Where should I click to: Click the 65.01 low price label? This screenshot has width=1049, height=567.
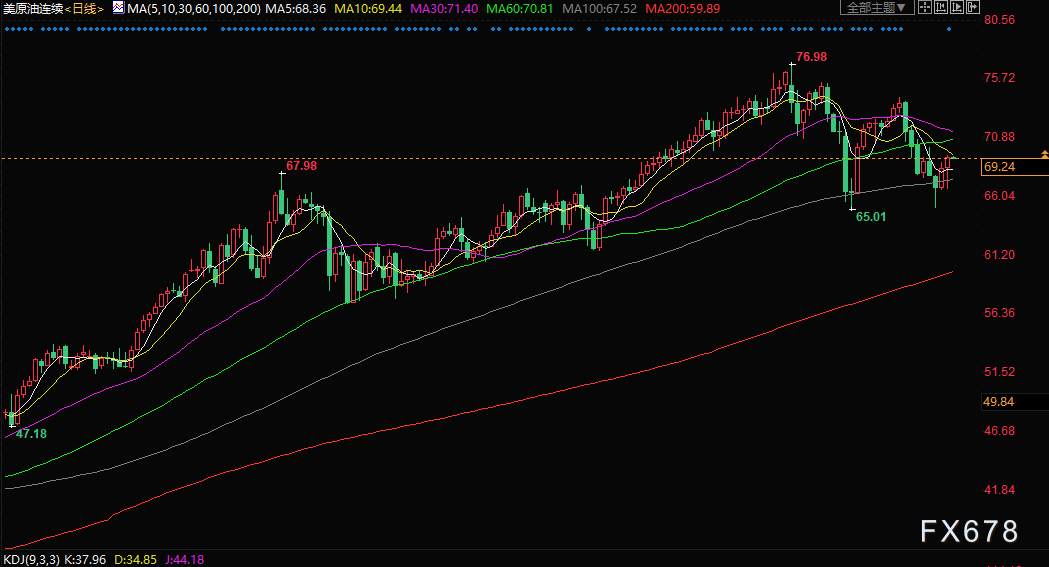point(871,217)
